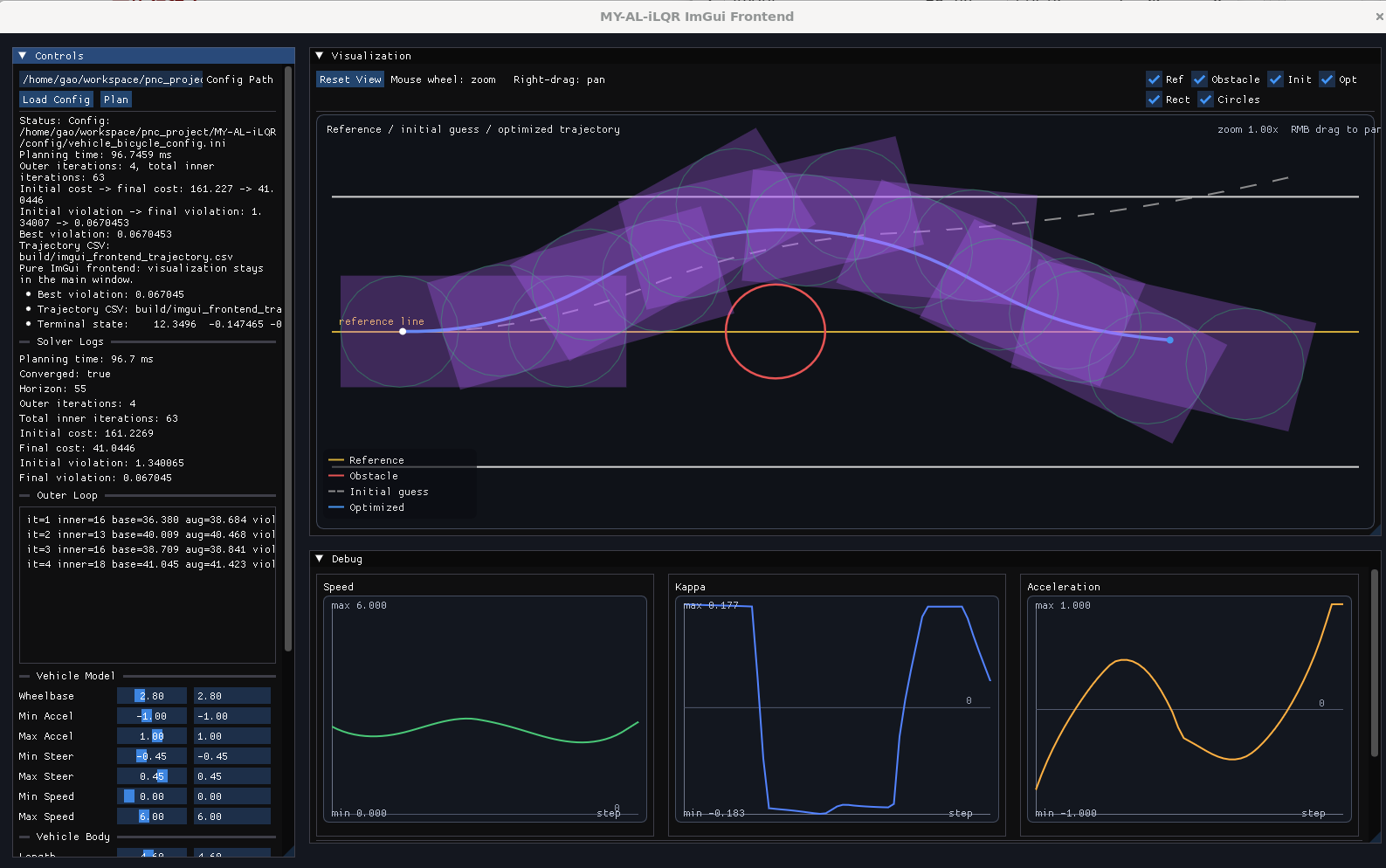Adjust the Wheelbase slider
Image resolution: width=1386 pixels, height=868 pixels.
[152, 696]
